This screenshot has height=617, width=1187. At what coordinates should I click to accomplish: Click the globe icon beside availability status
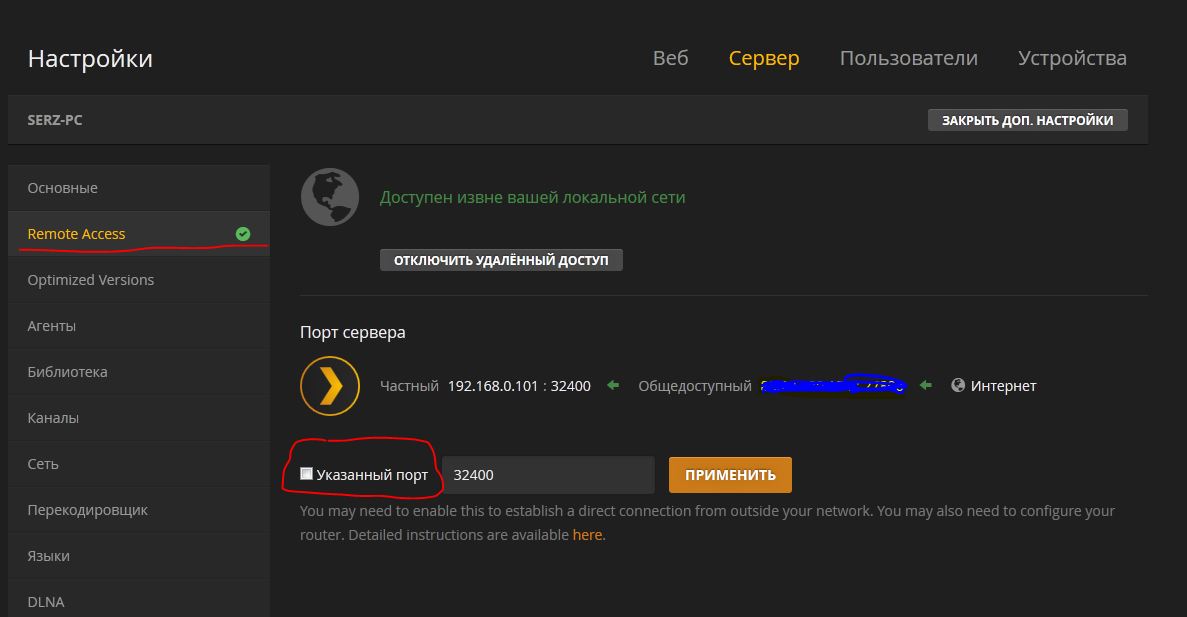330,197
